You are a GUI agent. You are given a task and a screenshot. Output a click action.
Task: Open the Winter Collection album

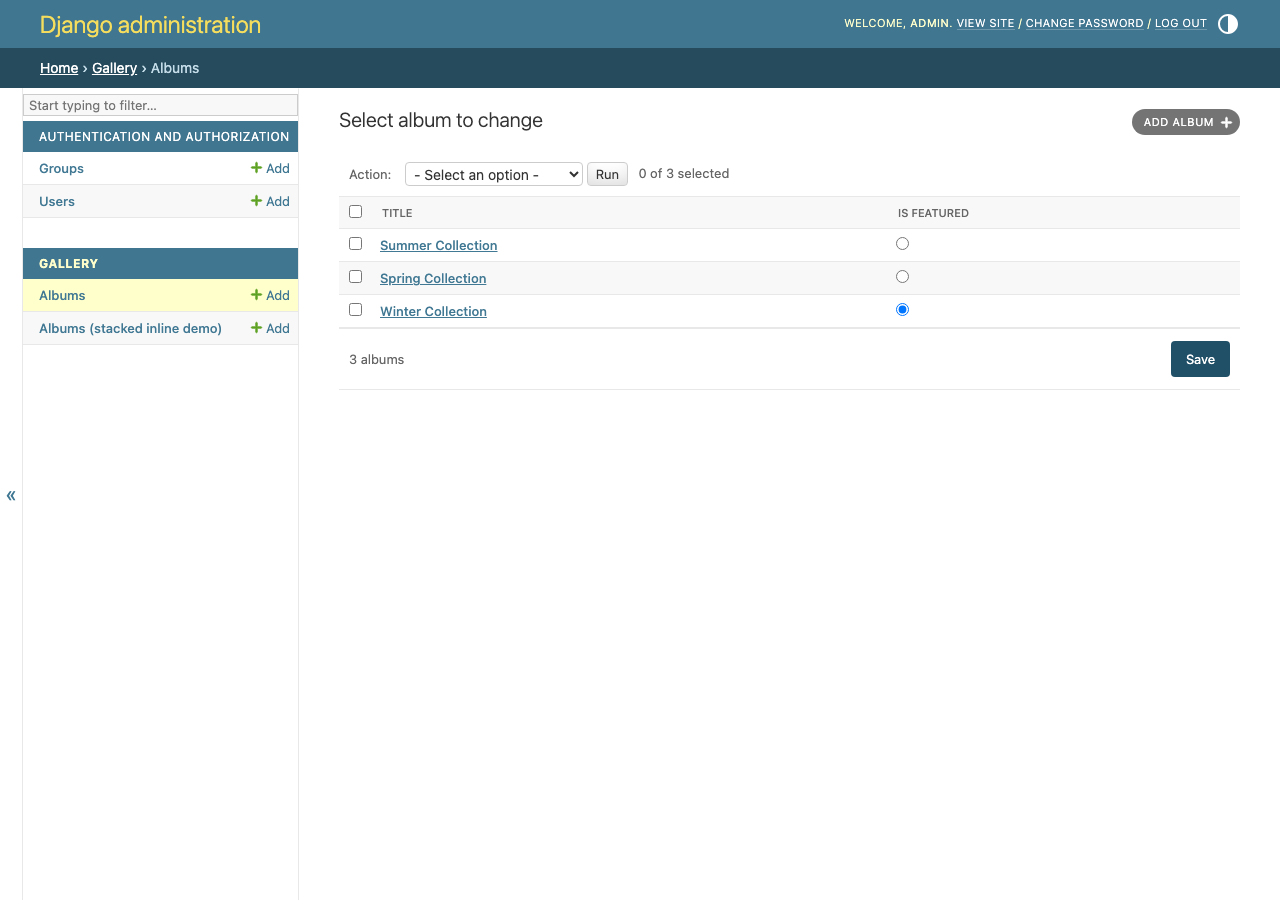(x=433, y=311)
